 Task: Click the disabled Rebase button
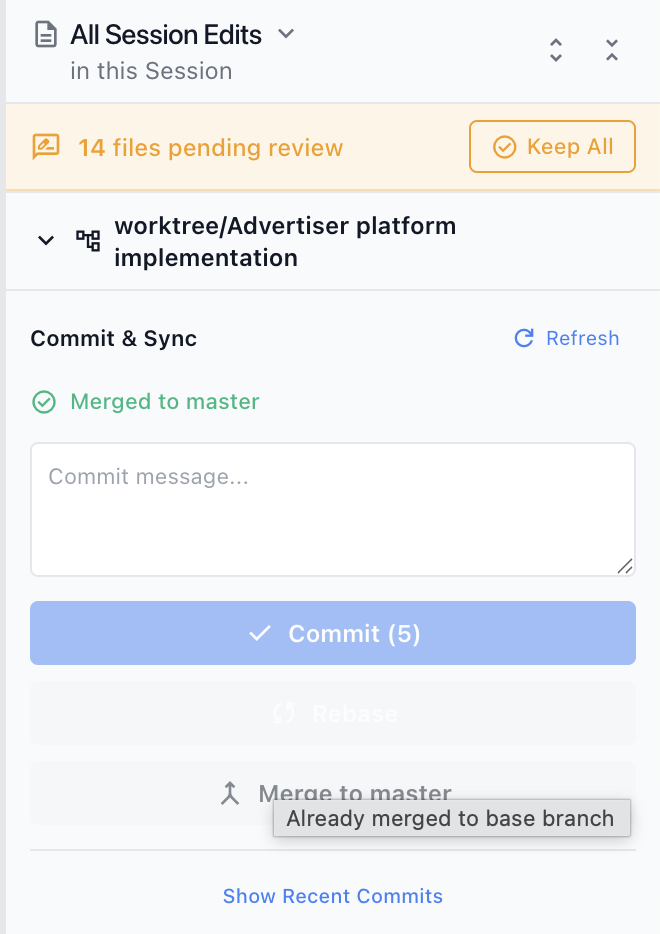point(333,714)
